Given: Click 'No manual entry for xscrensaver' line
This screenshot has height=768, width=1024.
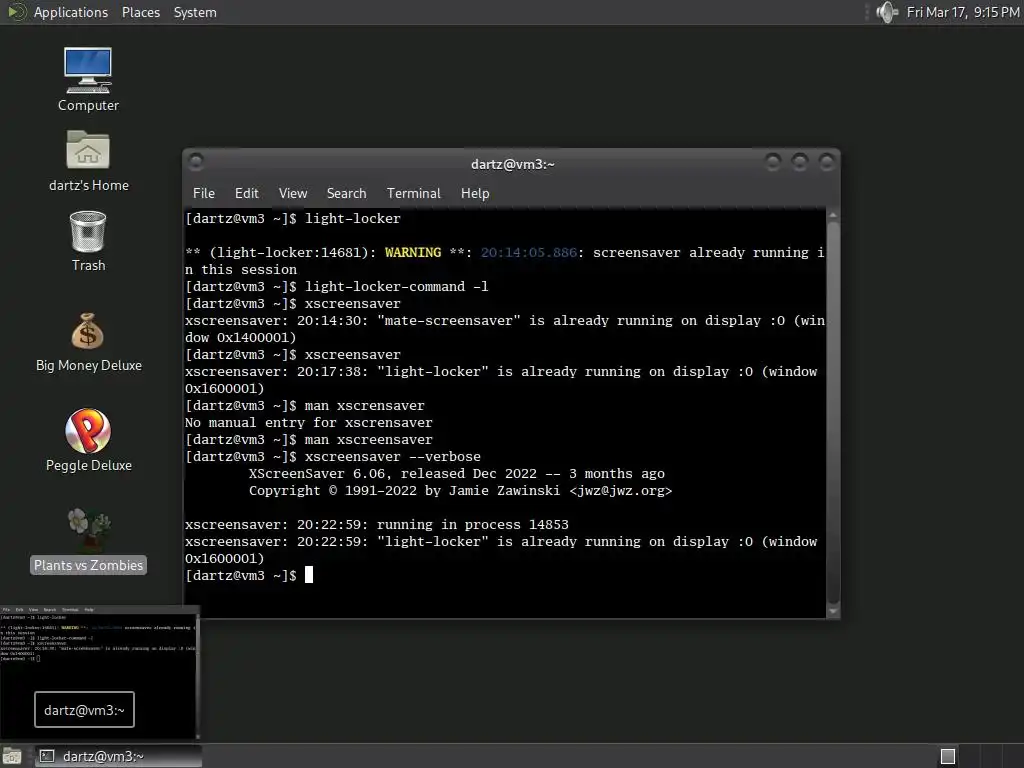Looking at the screenshot, I should (308, 423).
